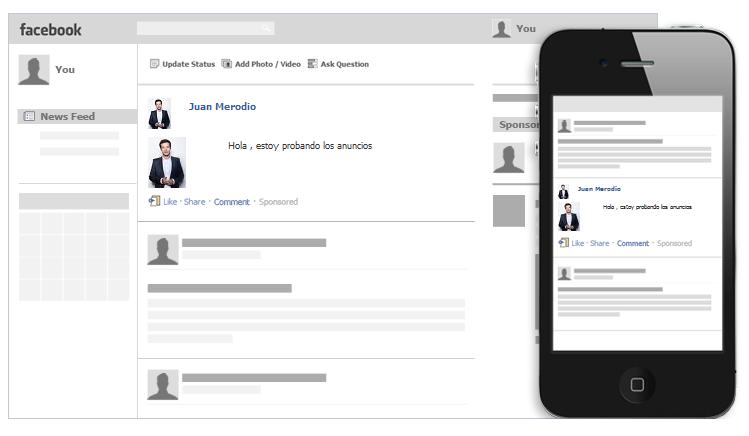The width and height of the screenshot is (749, 436).
Task: Click the Update Status icon
Action: click(x=154, y=64)
